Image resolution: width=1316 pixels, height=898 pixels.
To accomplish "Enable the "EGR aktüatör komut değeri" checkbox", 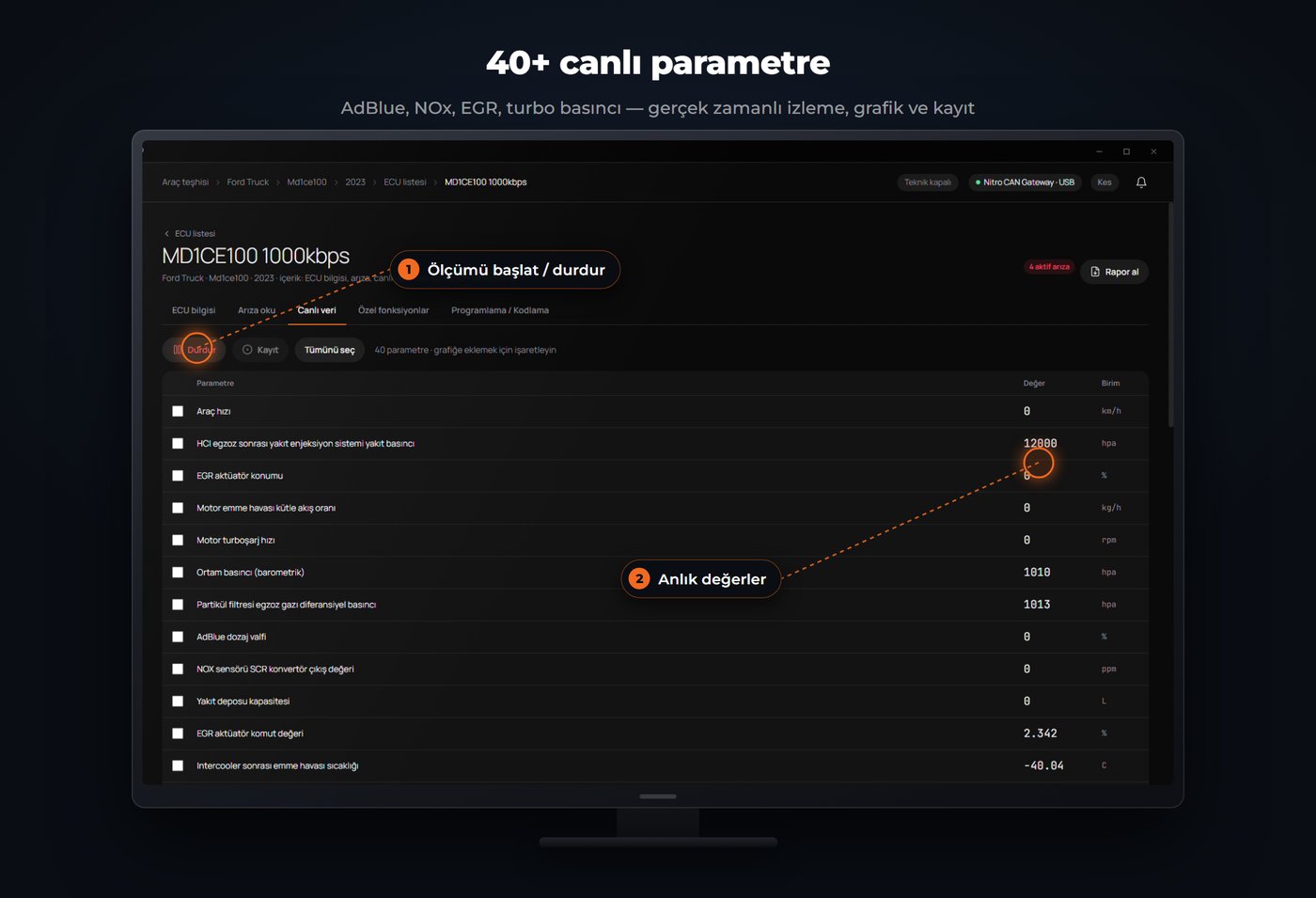I will [x=178, y=733].
